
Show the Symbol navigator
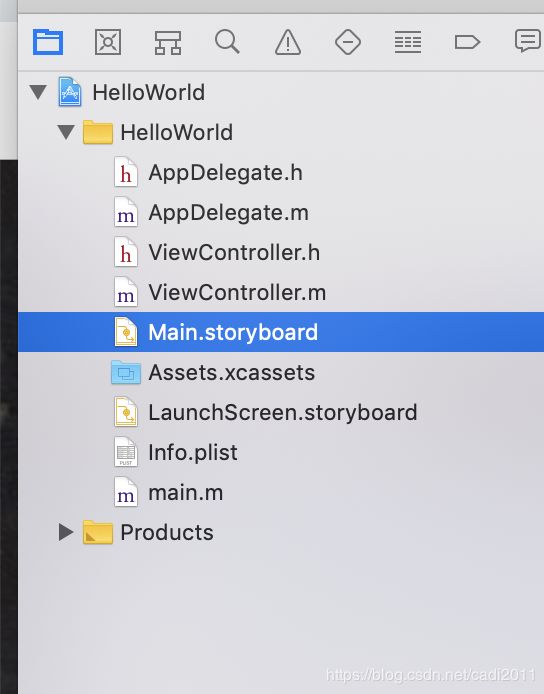click(168, 42)
